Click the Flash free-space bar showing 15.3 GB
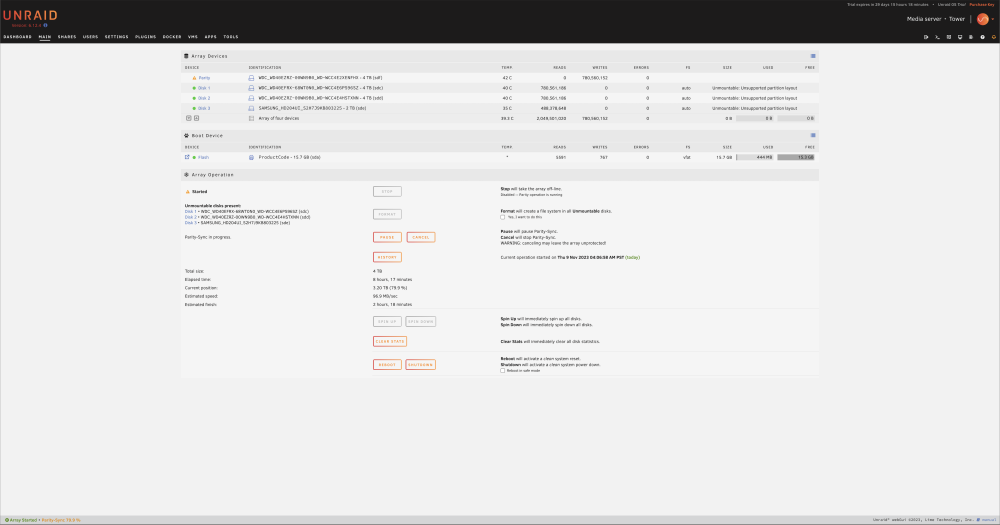 pyautogui.click(x=796, y=157)
